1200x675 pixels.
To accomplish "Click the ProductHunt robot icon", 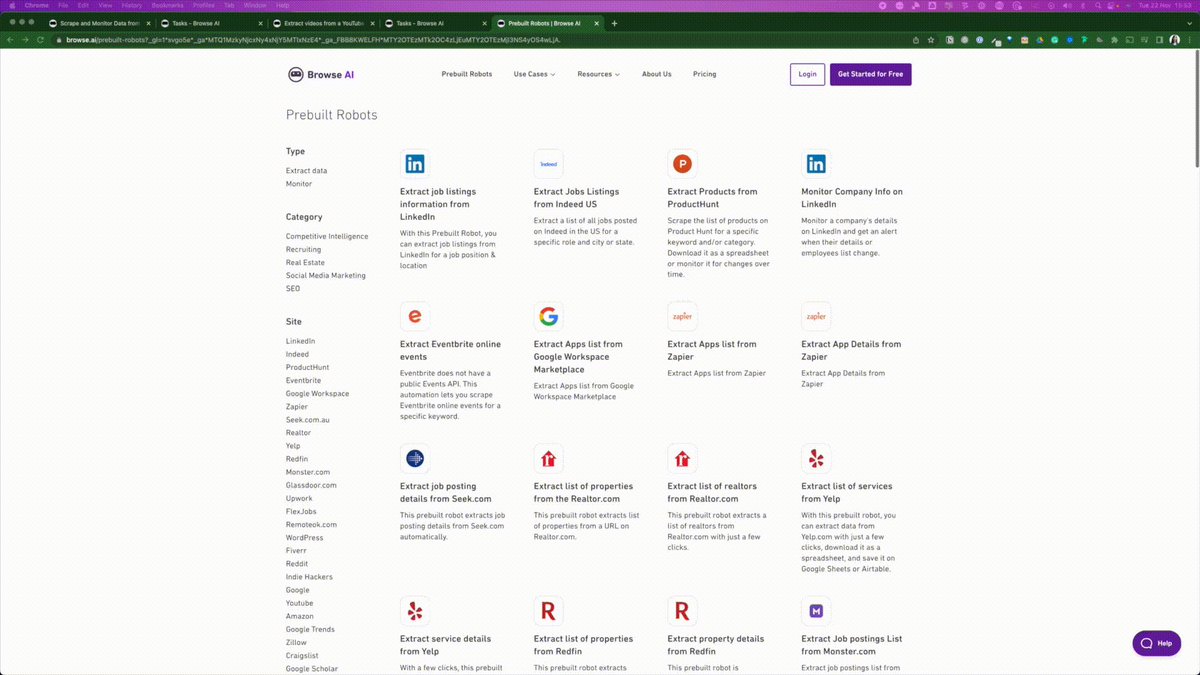I will pos(682,164).
